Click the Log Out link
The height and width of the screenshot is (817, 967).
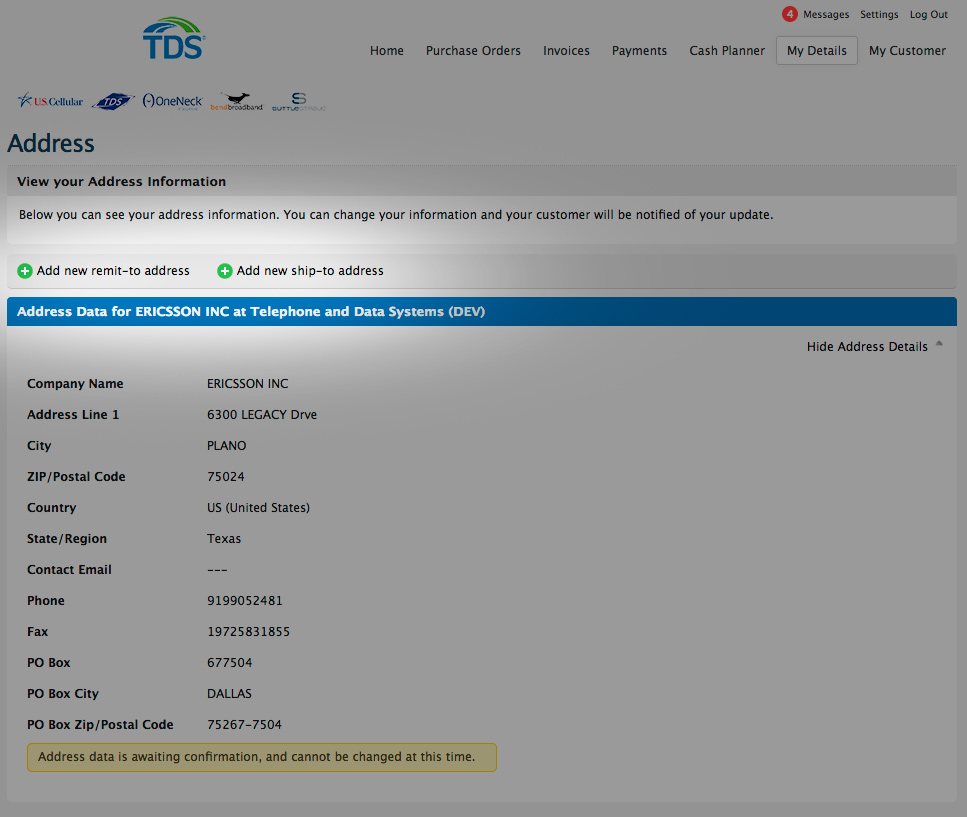[929, 14]
